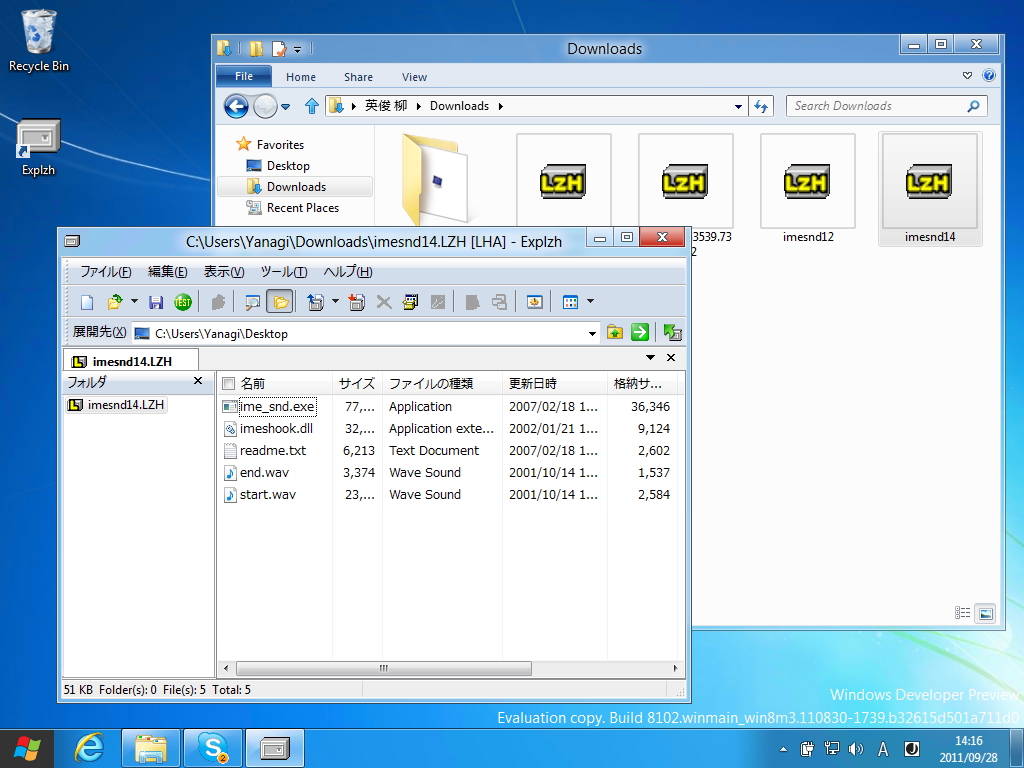Image resolution: width=1024 pixels, height=768 pixels.
Task: Open an archive via the open folder icon
Action: pos(114,301)
